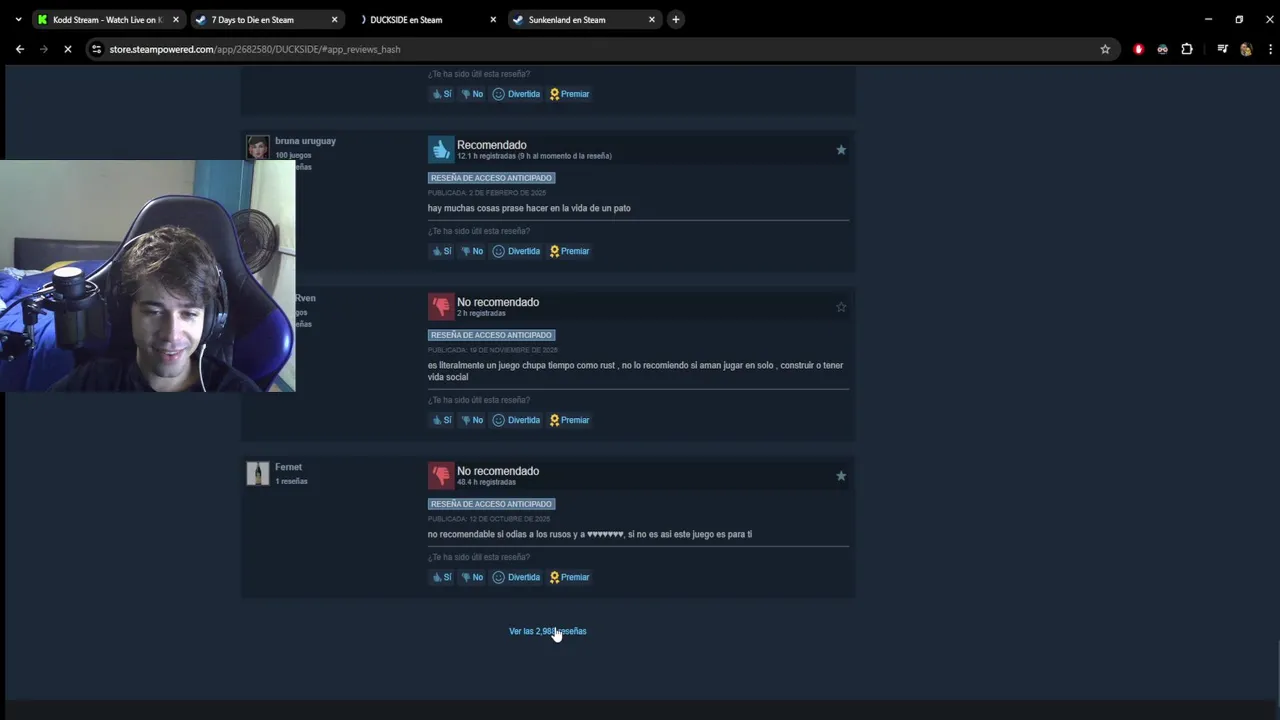Image resolution: width=1280 pixels, height=720 pixels.
Task: Click the star icon on bruna uruguay's review
Action: pyautogui.click(x=841, y=150)
